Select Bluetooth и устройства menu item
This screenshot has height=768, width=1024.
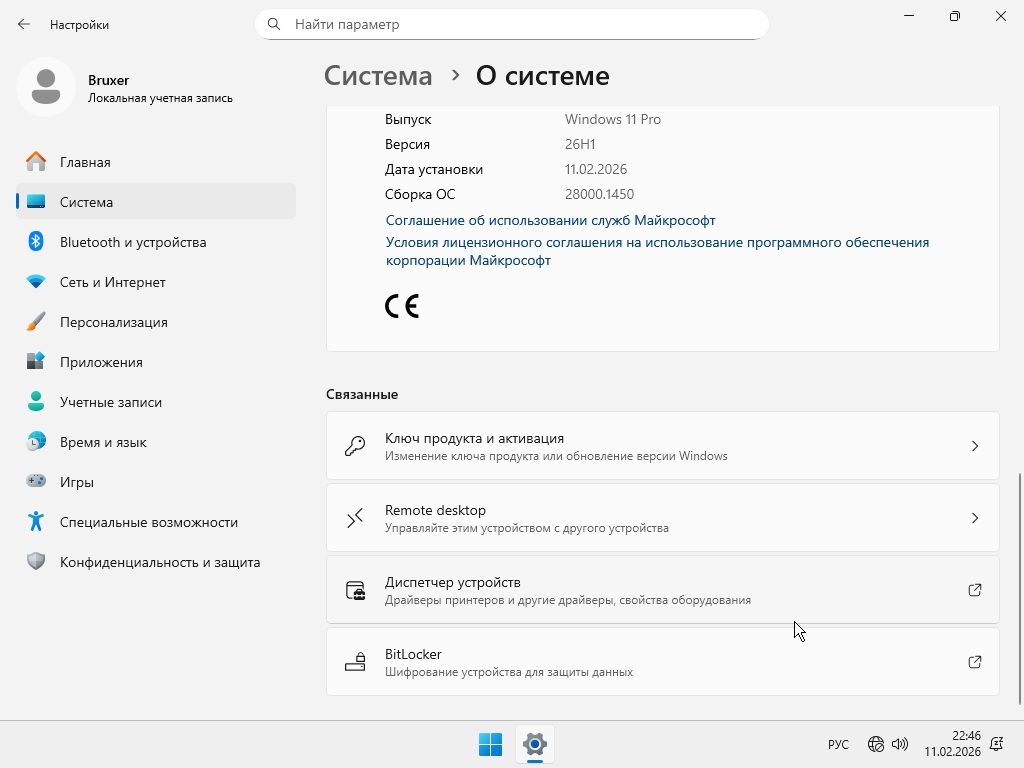pyautogui.click(x=156, y=242)
